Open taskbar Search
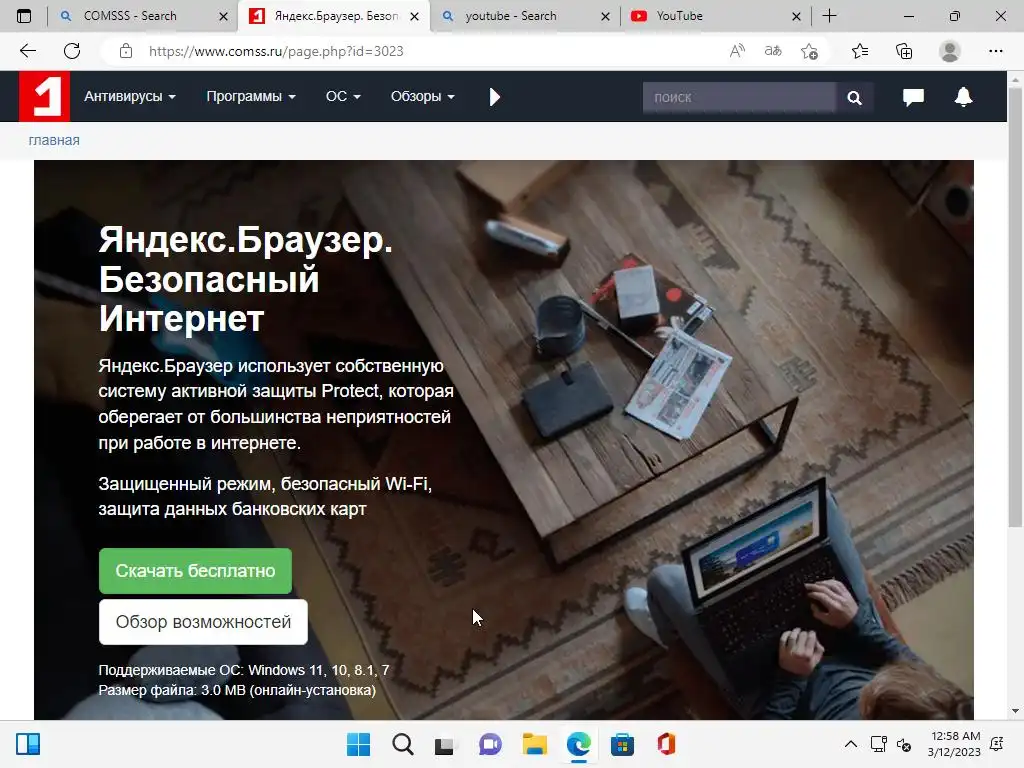Image resolution: width=1024 pixels, height=768 pixels. (x=402, y=744)
